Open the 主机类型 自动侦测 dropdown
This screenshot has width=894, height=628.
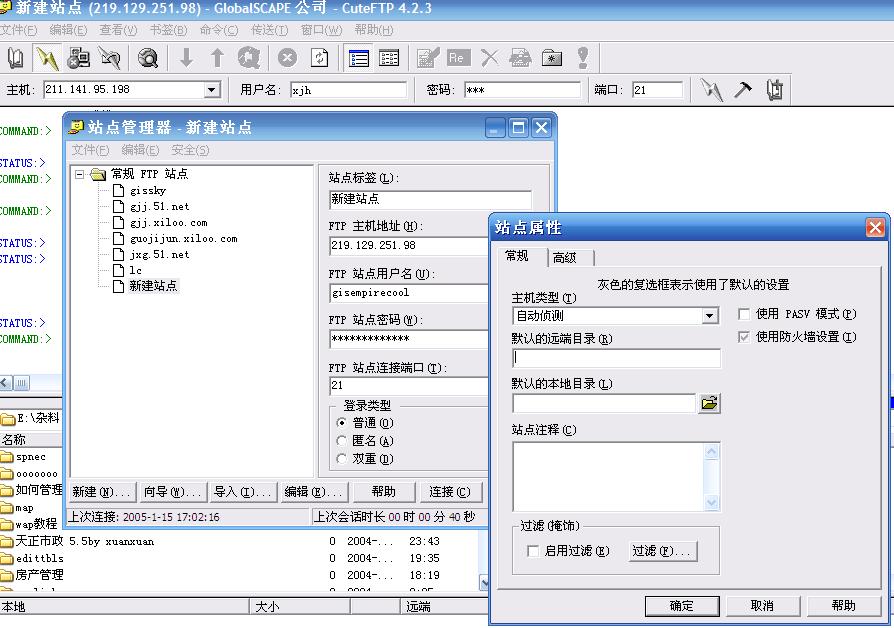[709, 315]
